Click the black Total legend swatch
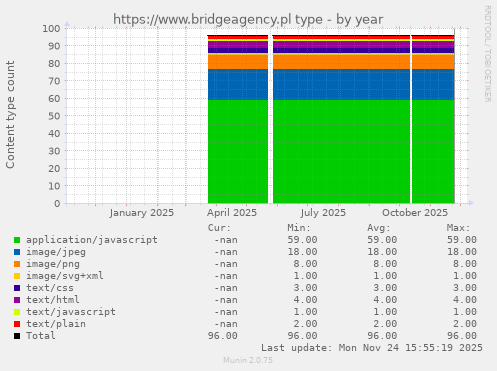Viewport: 497px width, 371px height. click(17, 336)
